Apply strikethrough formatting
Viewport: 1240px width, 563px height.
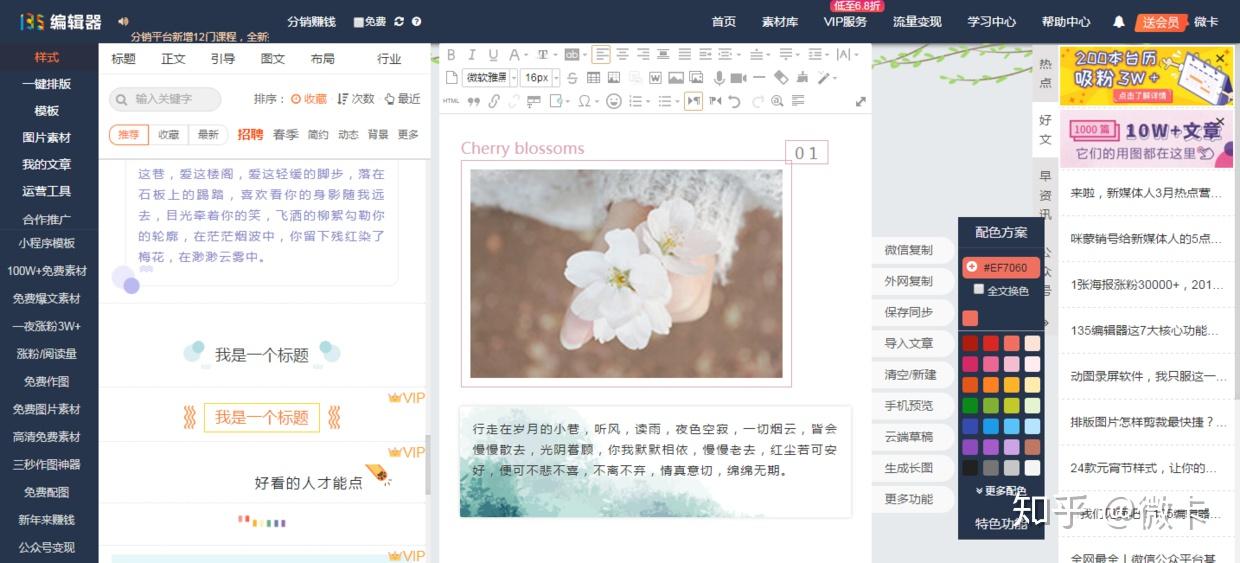click(572, 78)
